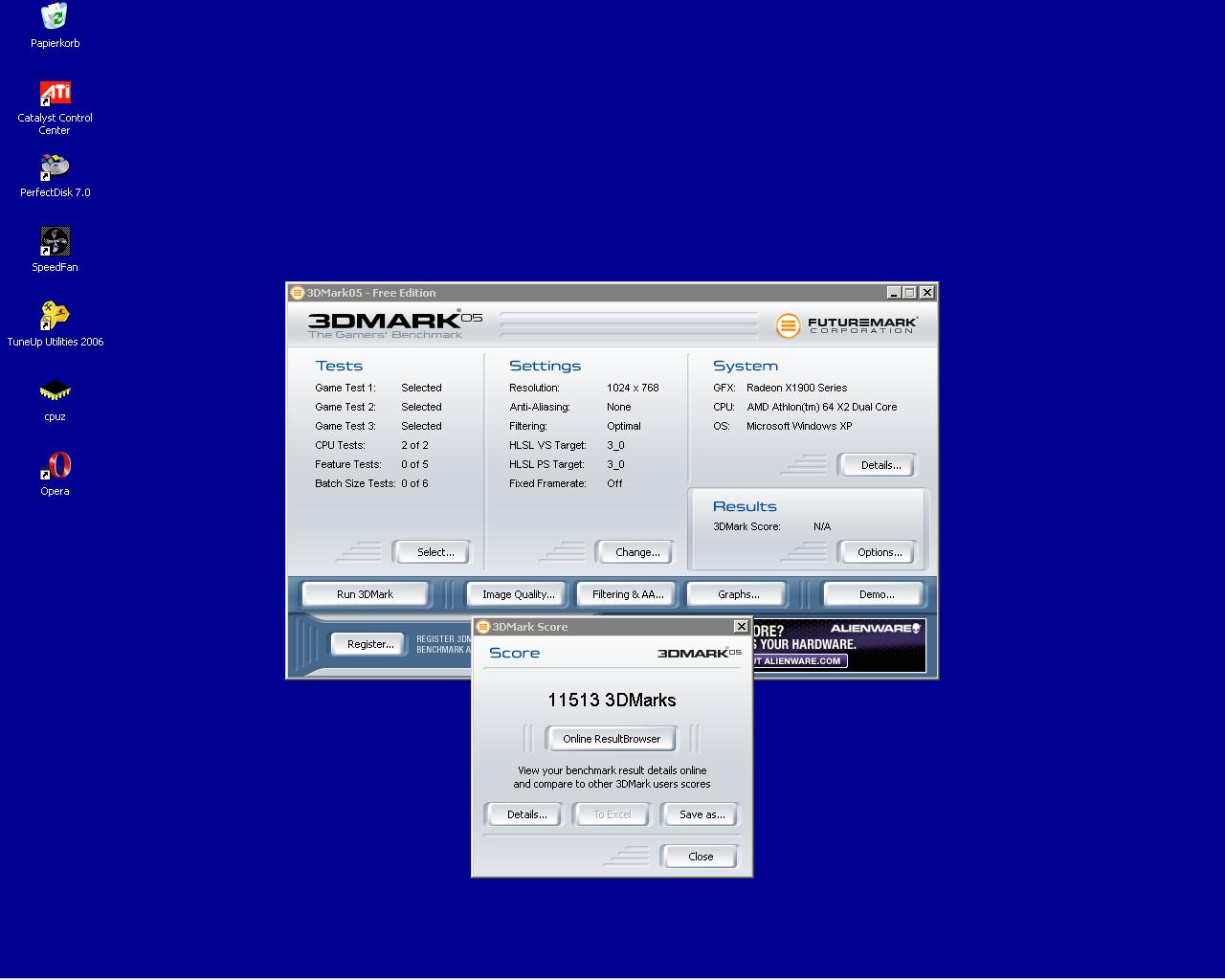This screenshot has height=980, width=1225.
Task: Click the Fixed Framerate Off value
Action: pos(614,483)
